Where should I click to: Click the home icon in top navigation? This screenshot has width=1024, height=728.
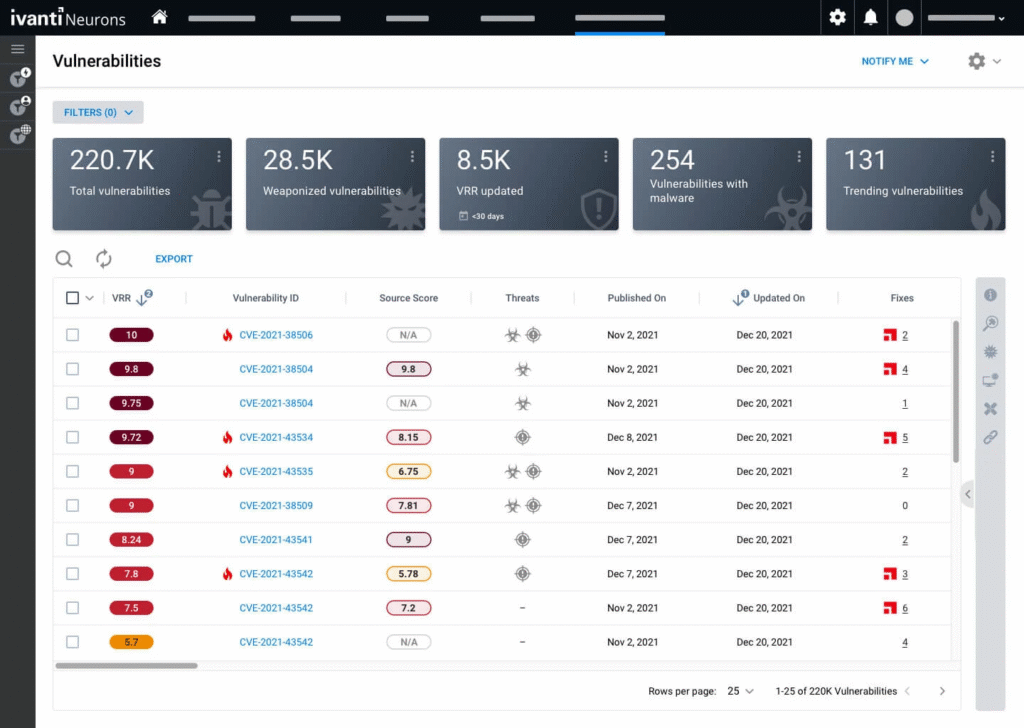pos(159,17)
